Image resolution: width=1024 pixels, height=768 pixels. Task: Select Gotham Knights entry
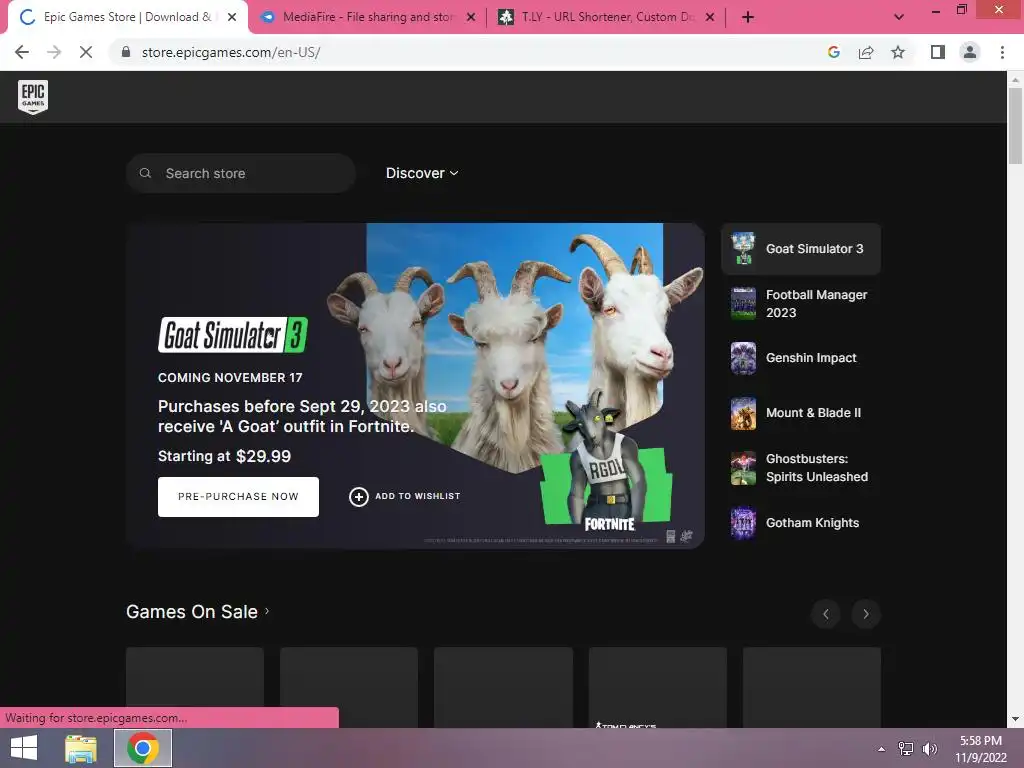point(801,522)
